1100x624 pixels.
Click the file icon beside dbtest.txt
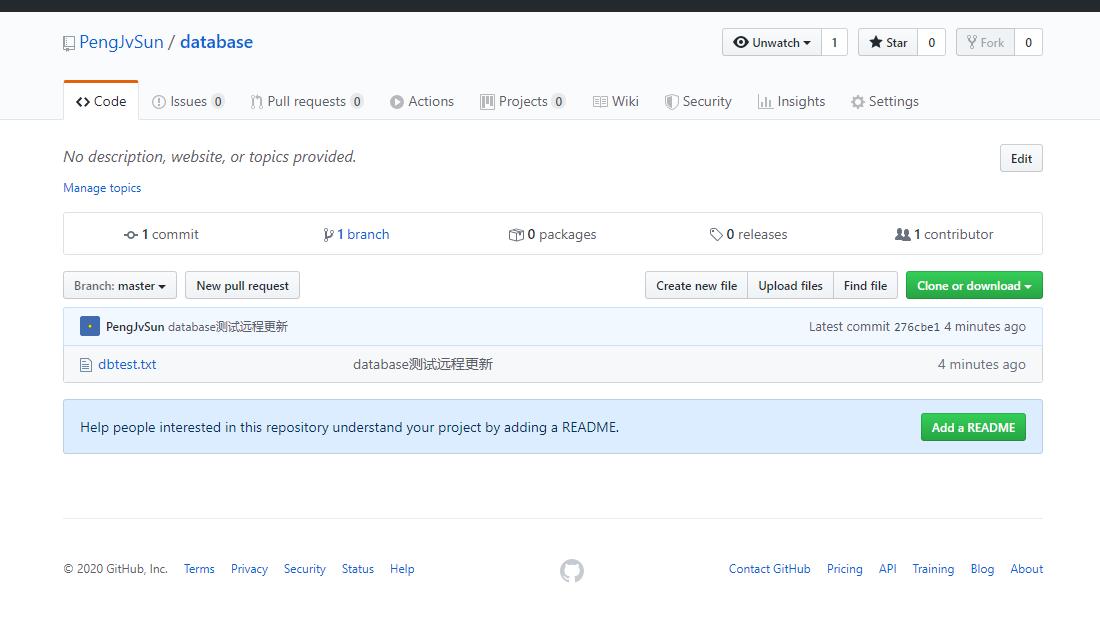coord(85,364)
